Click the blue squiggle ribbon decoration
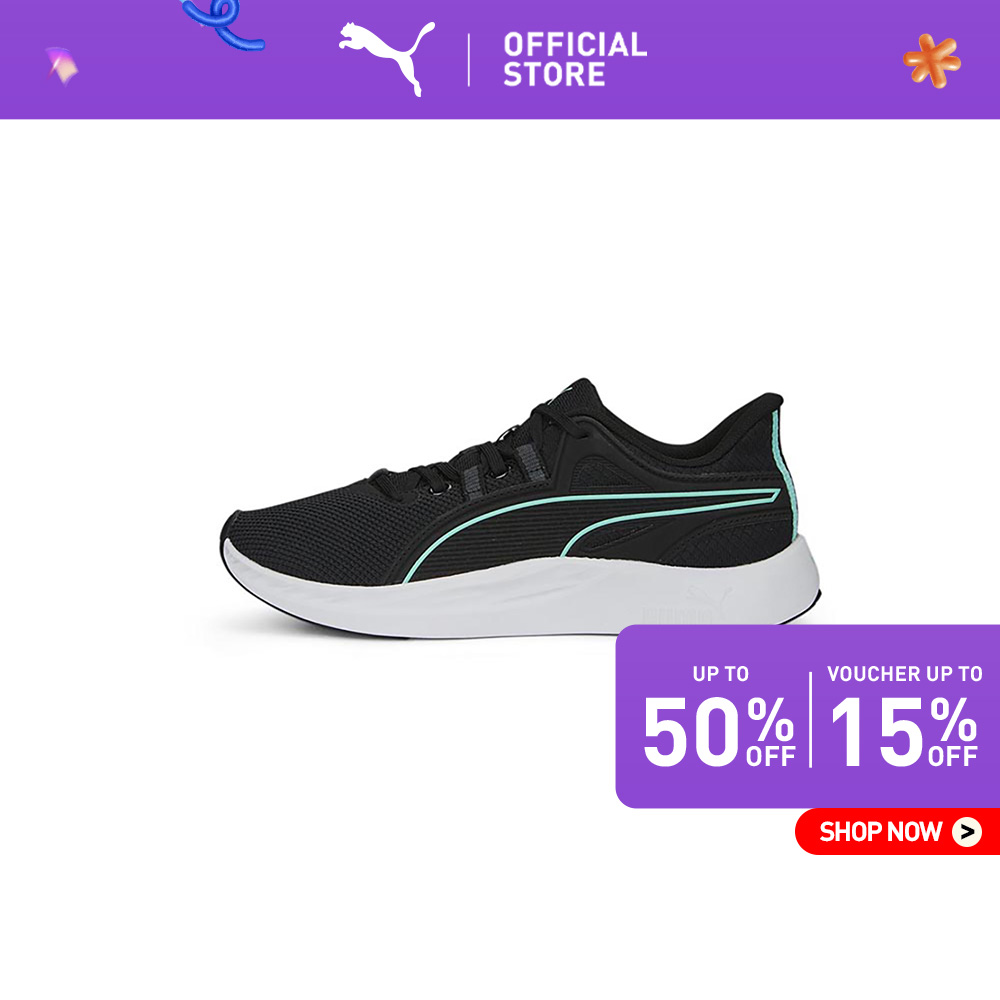Image resolution: width=1000 pixels, height=1000 pixels. (223, 24)
